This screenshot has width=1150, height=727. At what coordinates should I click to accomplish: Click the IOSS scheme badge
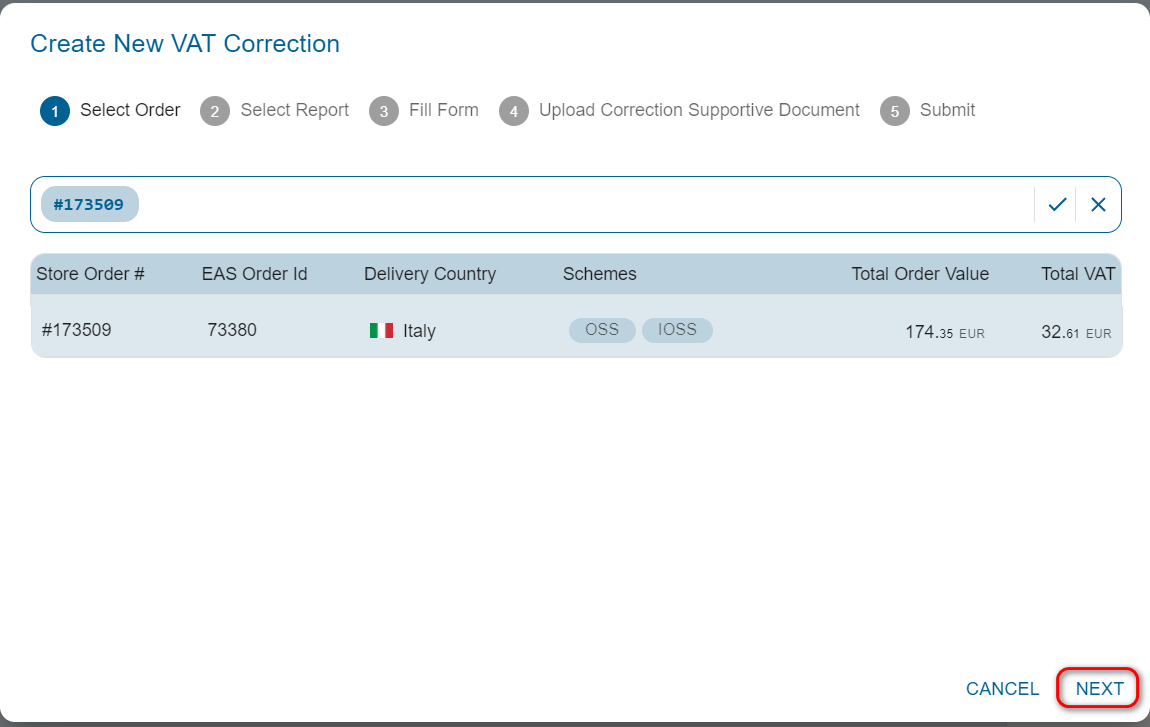pyautogui.click(x=677, y=330)
